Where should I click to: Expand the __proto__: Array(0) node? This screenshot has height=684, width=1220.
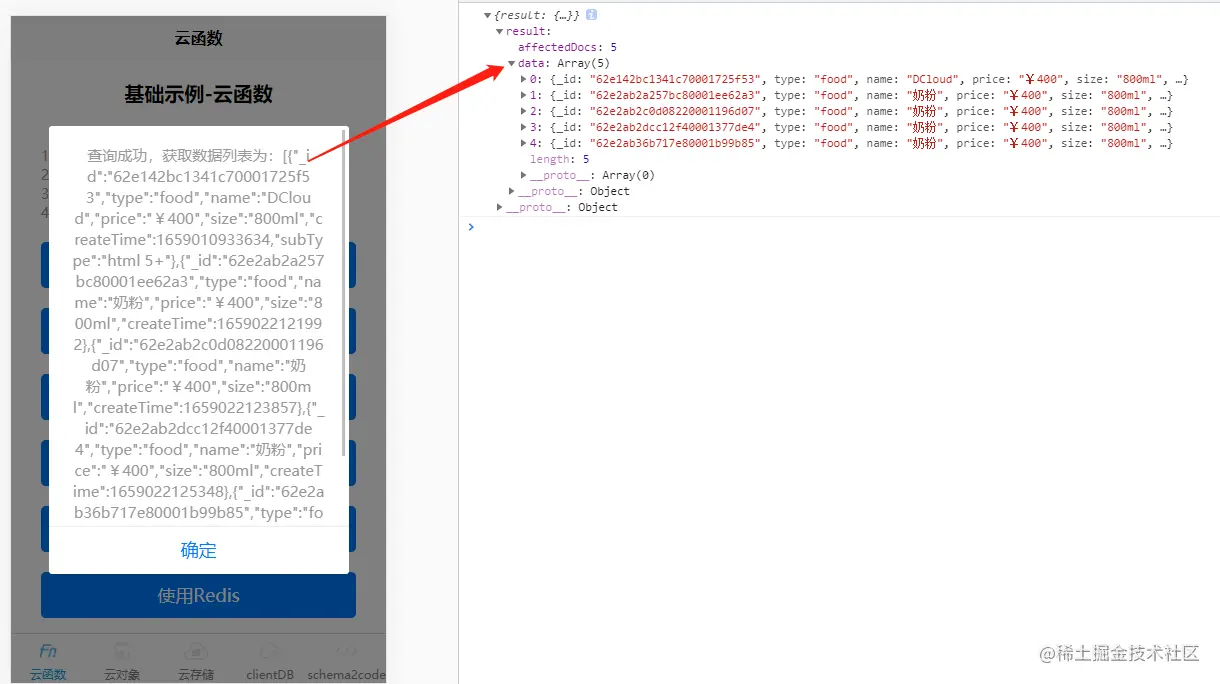pos(523,175)
